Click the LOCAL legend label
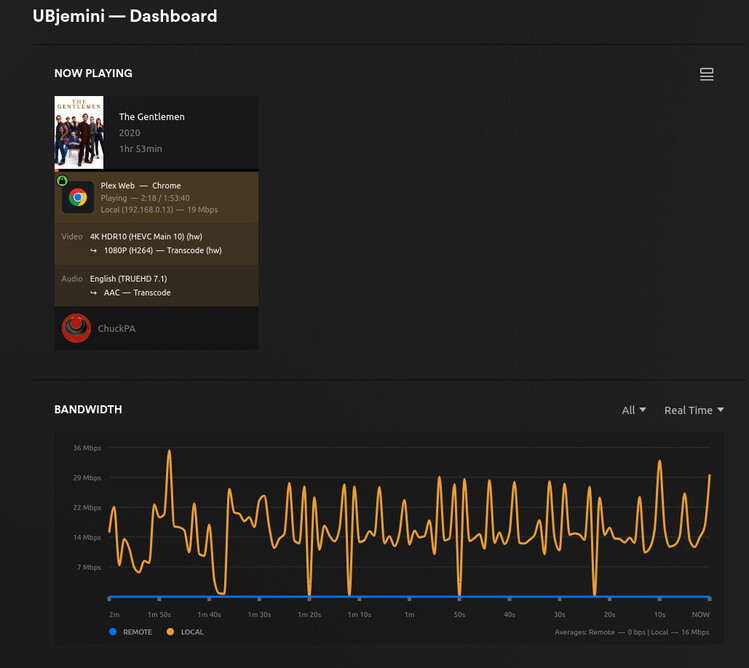 (x=193, y=632)
